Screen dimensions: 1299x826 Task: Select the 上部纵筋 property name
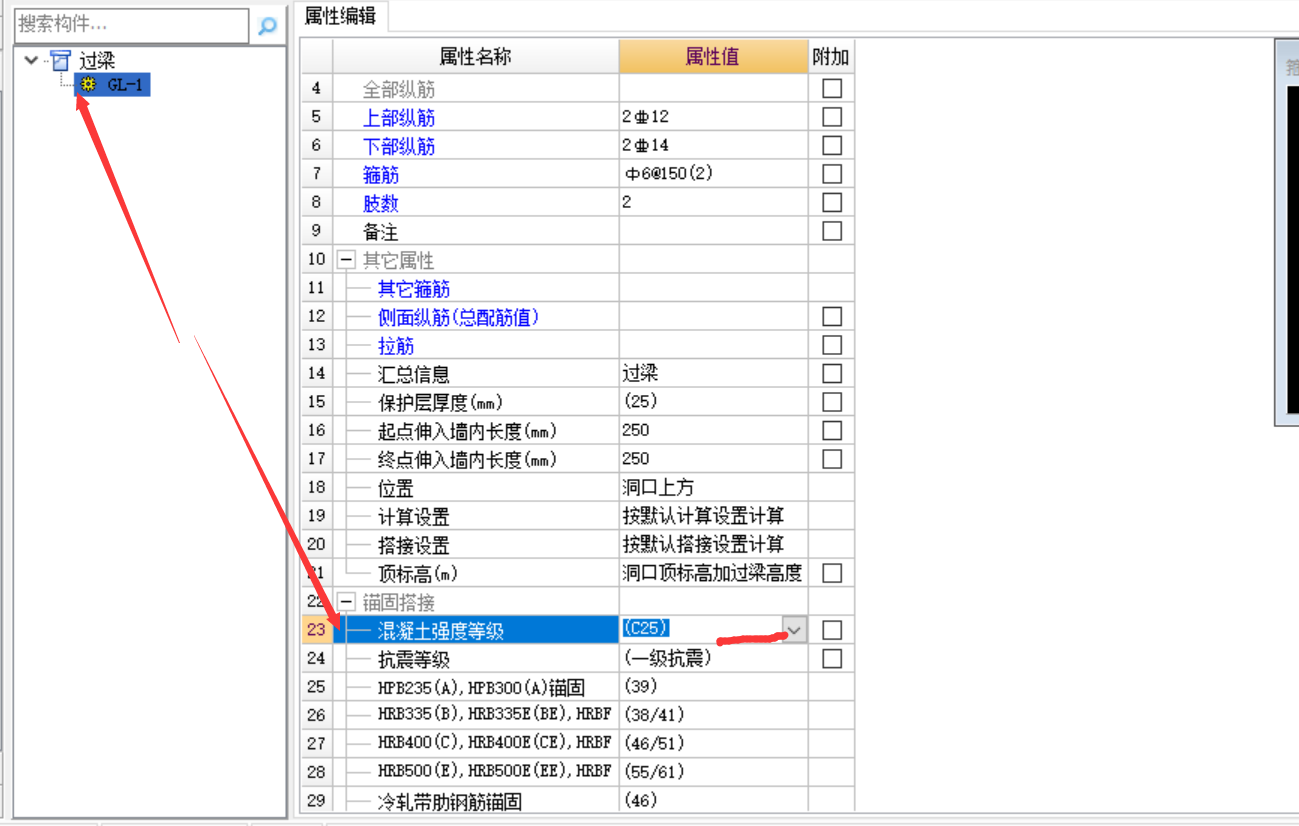(399, 118)
